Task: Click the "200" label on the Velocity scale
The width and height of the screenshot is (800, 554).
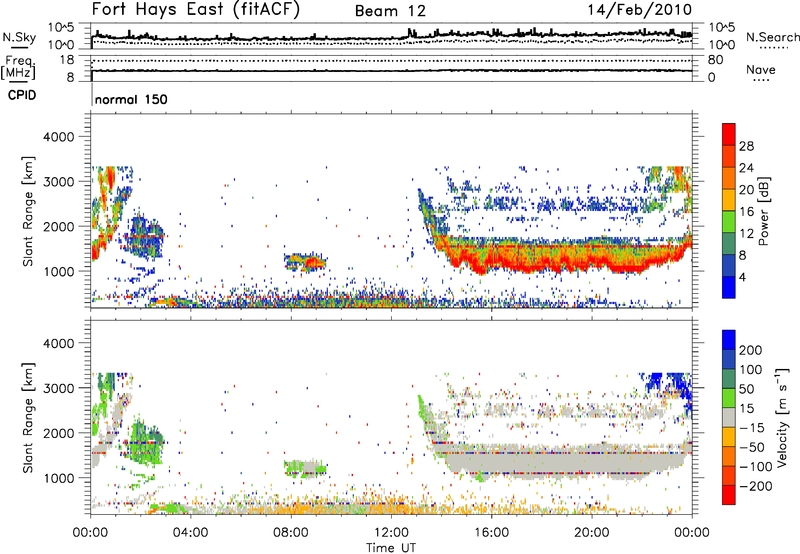Action: click(751, 350)
